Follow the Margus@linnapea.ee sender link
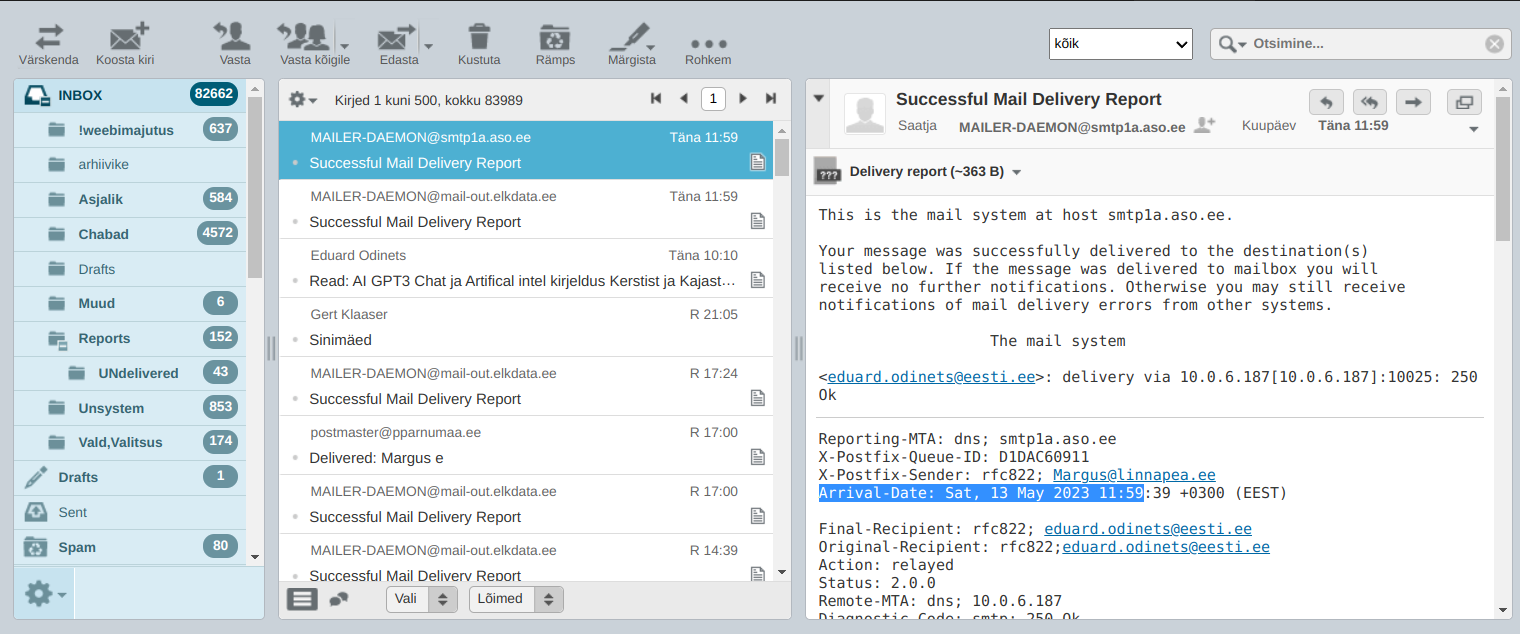1520x634 pixels. (1134, 475)
